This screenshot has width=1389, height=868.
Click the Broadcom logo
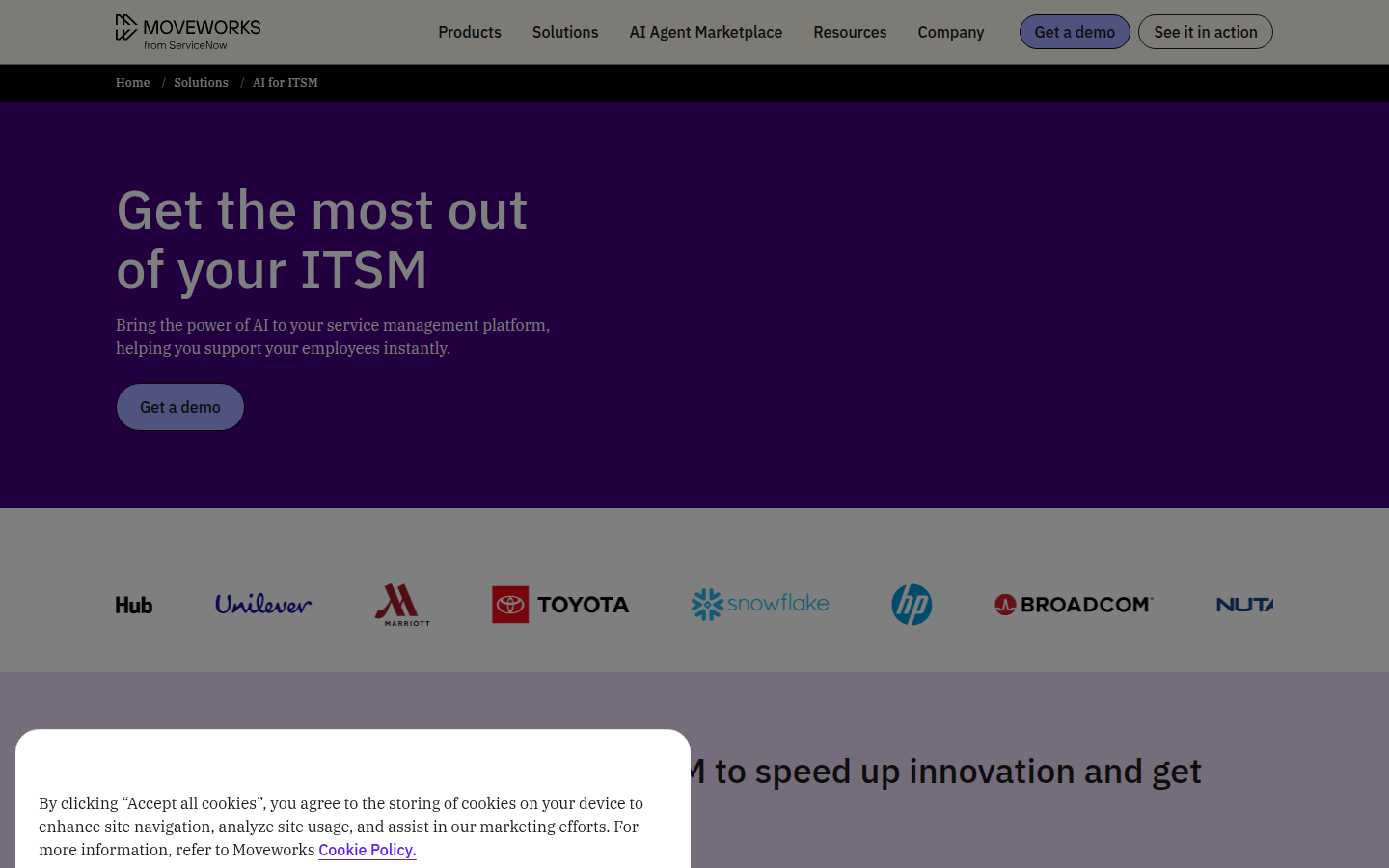pyautogui.click(x=1074, y=605)
